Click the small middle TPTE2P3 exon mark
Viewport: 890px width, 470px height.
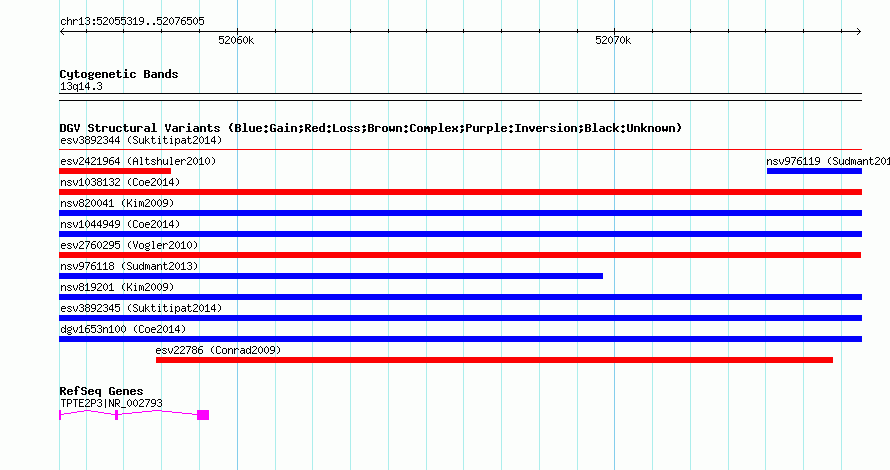[x=116, y=415]
